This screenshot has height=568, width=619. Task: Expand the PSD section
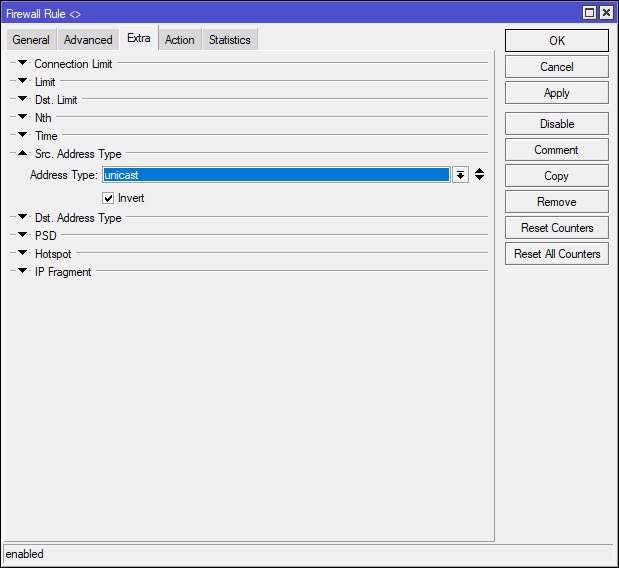tap(23, 235)
